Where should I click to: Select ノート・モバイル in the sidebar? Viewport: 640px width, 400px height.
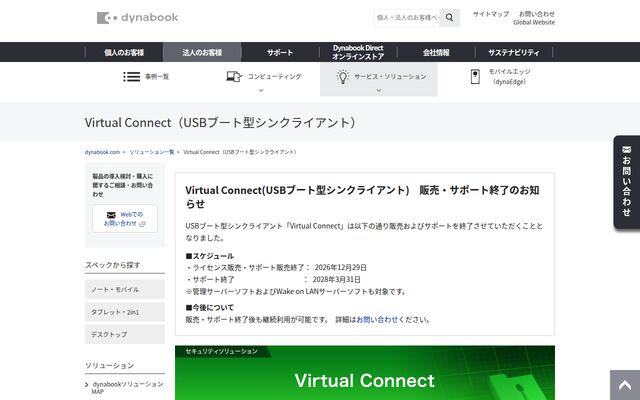pos(125,289)
